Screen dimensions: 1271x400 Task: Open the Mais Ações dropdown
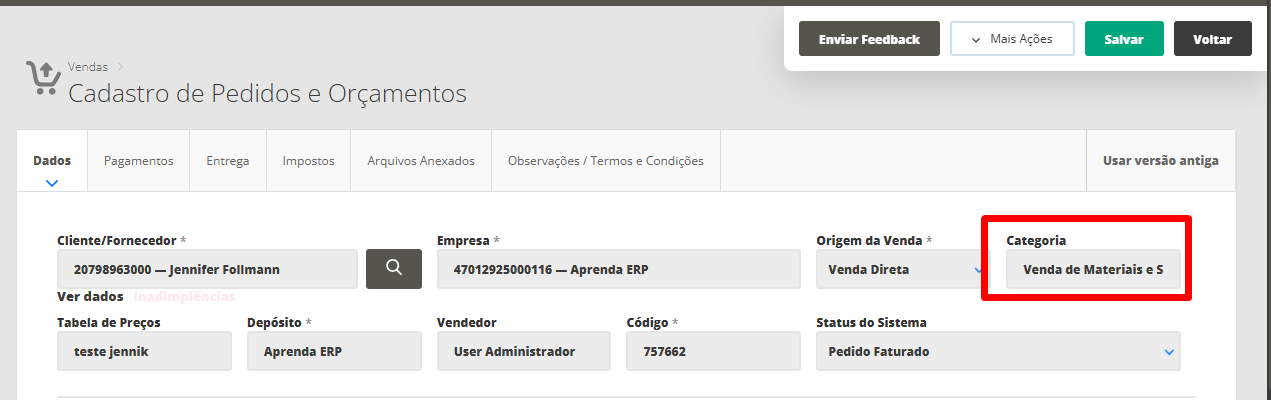1012,39
